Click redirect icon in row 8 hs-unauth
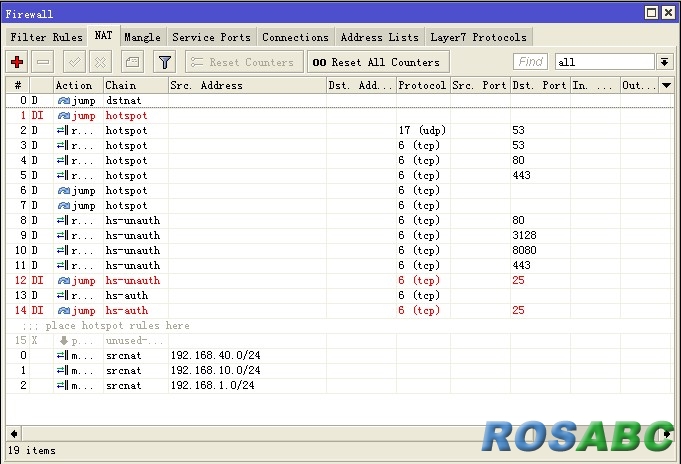The width and height of the screenshot is (681, 464). [x=63, y=221]
